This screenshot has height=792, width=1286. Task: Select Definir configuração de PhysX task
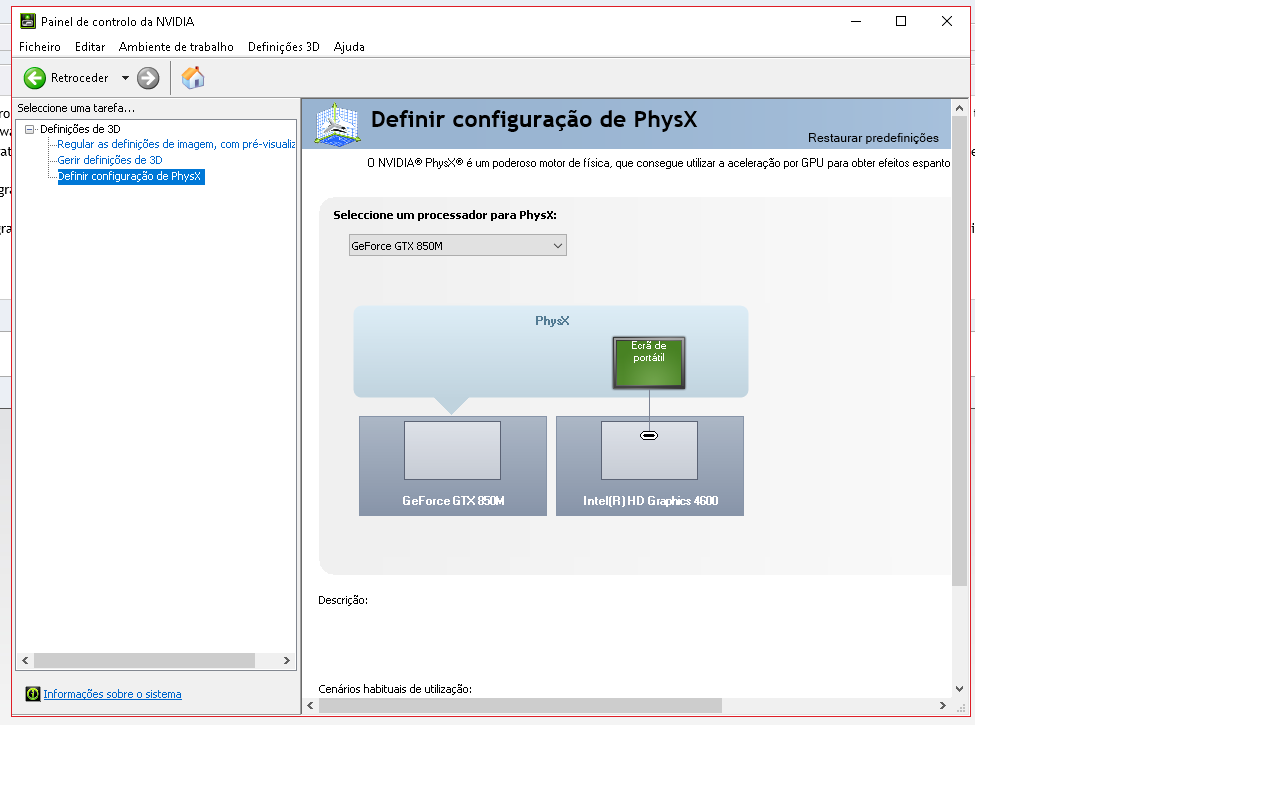131,176
